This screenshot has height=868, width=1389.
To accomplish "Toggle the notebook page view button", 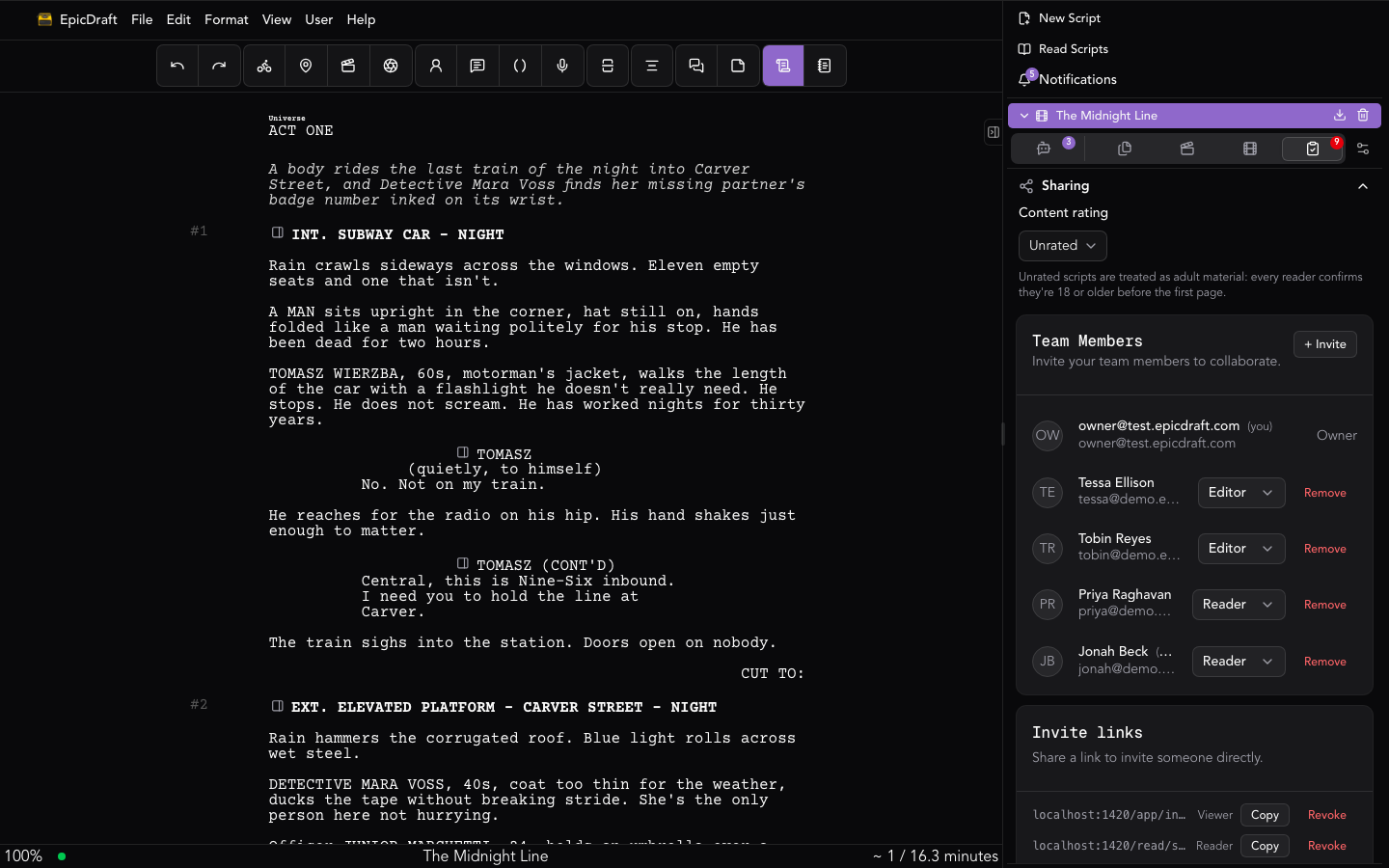I will pyautogui.click(x=825, y=66).
